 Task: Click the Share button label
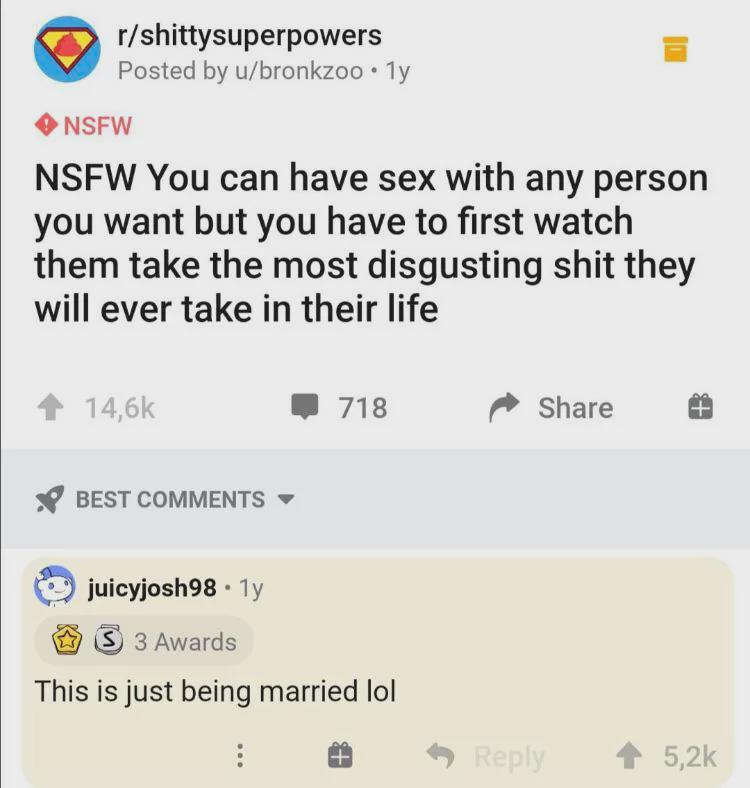(576, 407)
